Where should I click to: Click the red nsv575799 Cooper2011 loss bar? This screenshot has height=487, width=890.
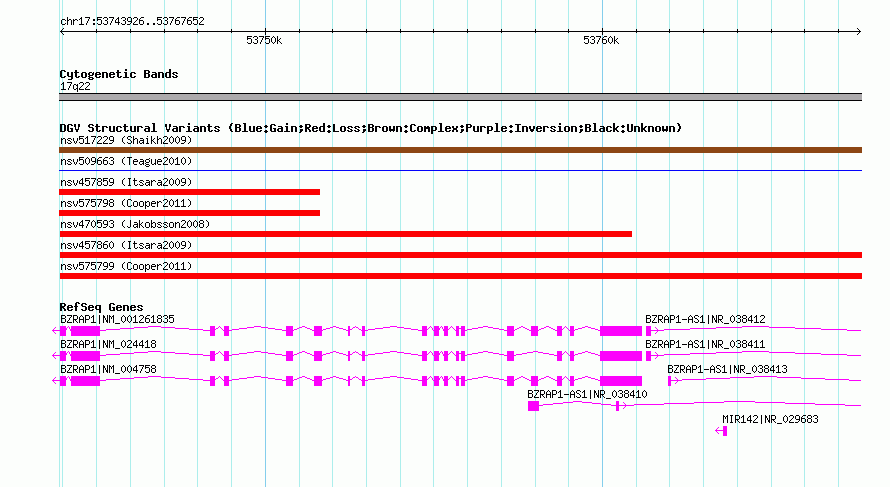click(460, 276)
